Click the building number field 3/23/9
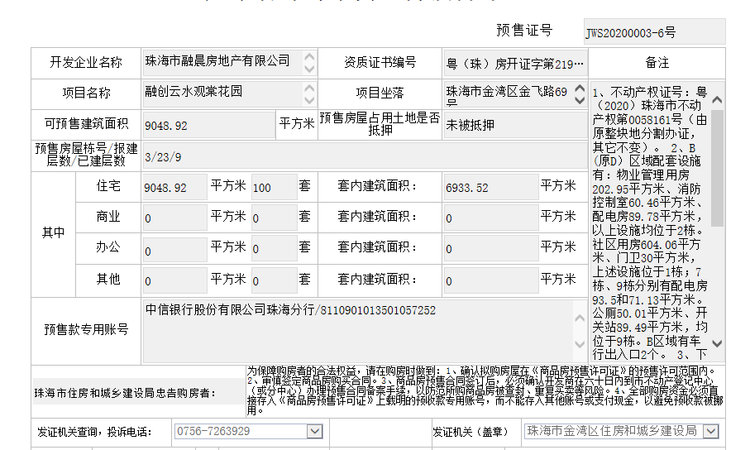 [364, 157]
